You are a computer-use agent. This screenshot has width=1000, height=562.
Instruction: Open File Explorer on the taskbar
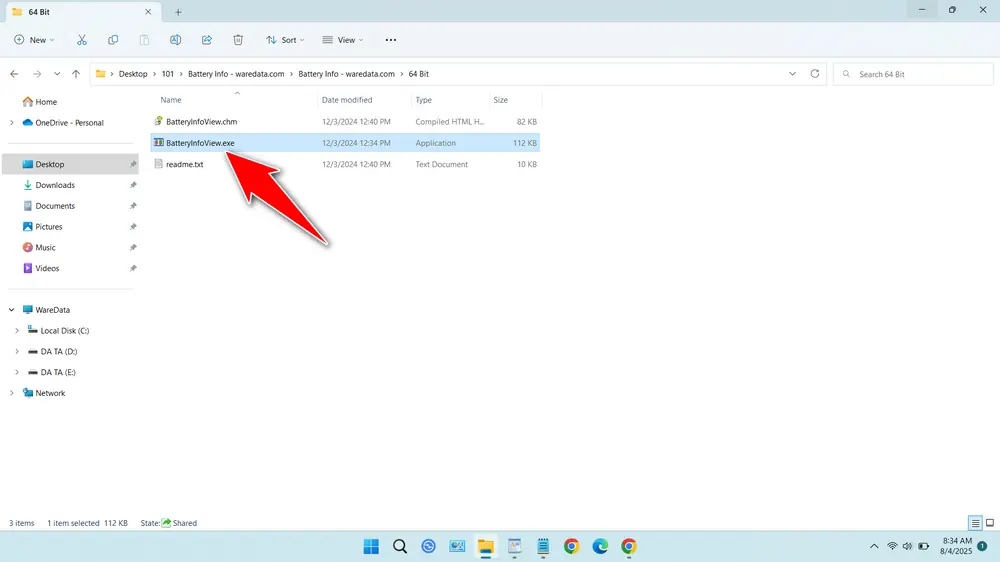486,546
